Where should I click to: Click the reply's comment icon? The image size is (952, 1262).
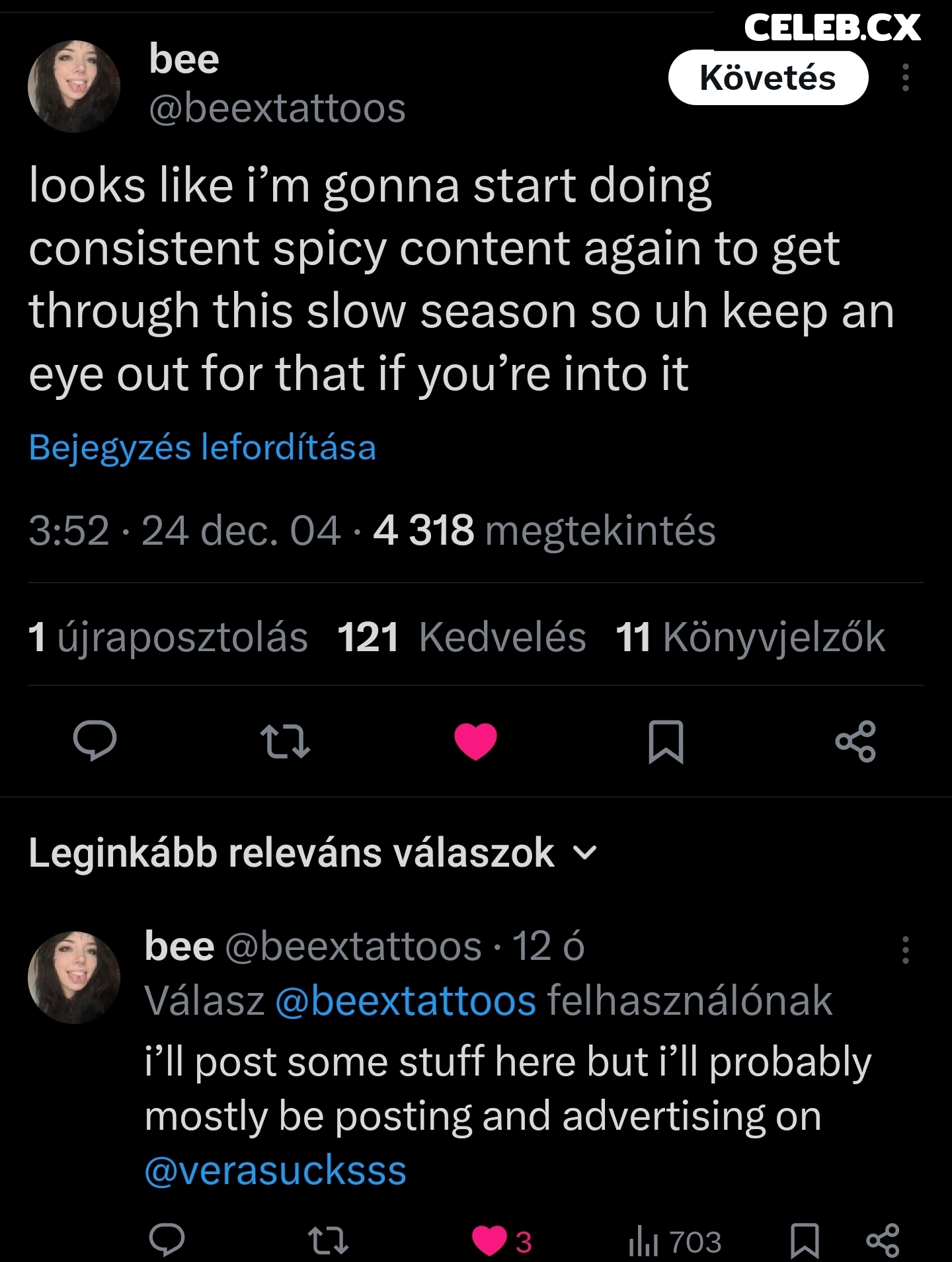point(167,1240)
